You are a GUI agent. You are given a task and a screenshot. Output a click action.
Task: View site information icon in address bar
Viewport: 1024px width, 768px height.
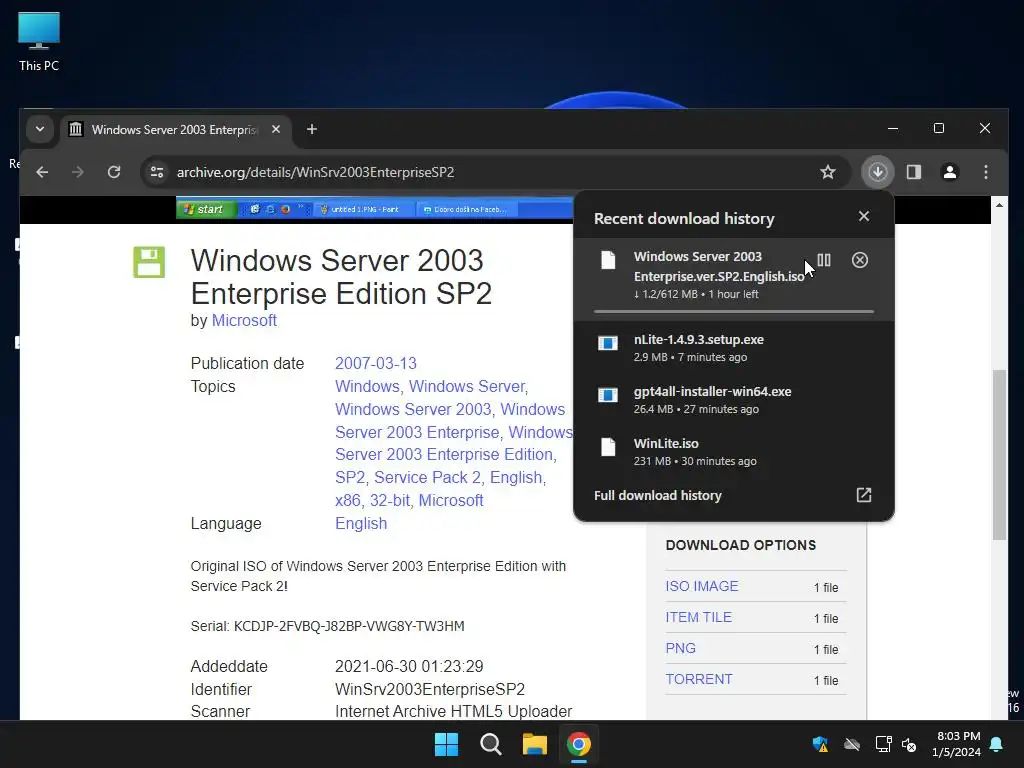pyautogui.click(x=157, y=172)
